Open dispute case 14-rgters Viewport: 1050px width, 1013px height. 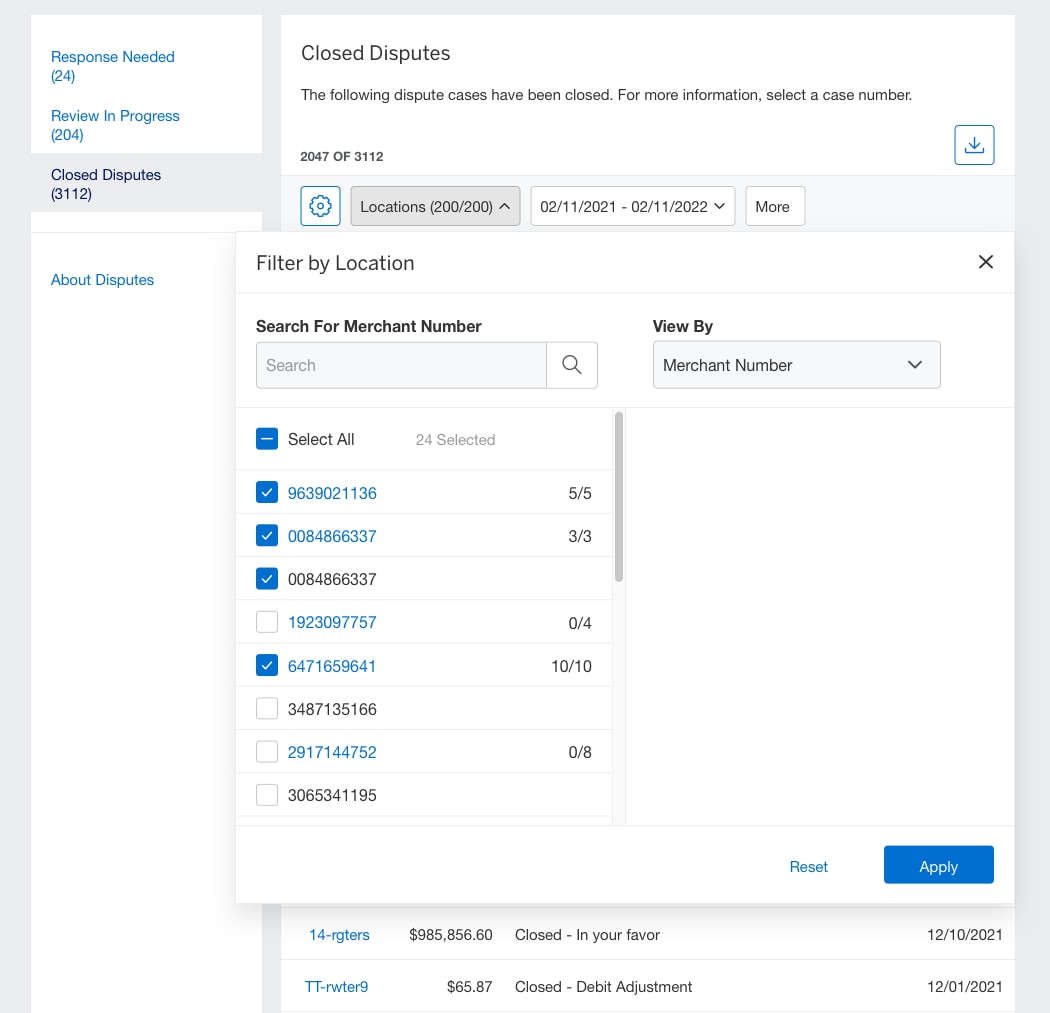(x=339, y=934)
